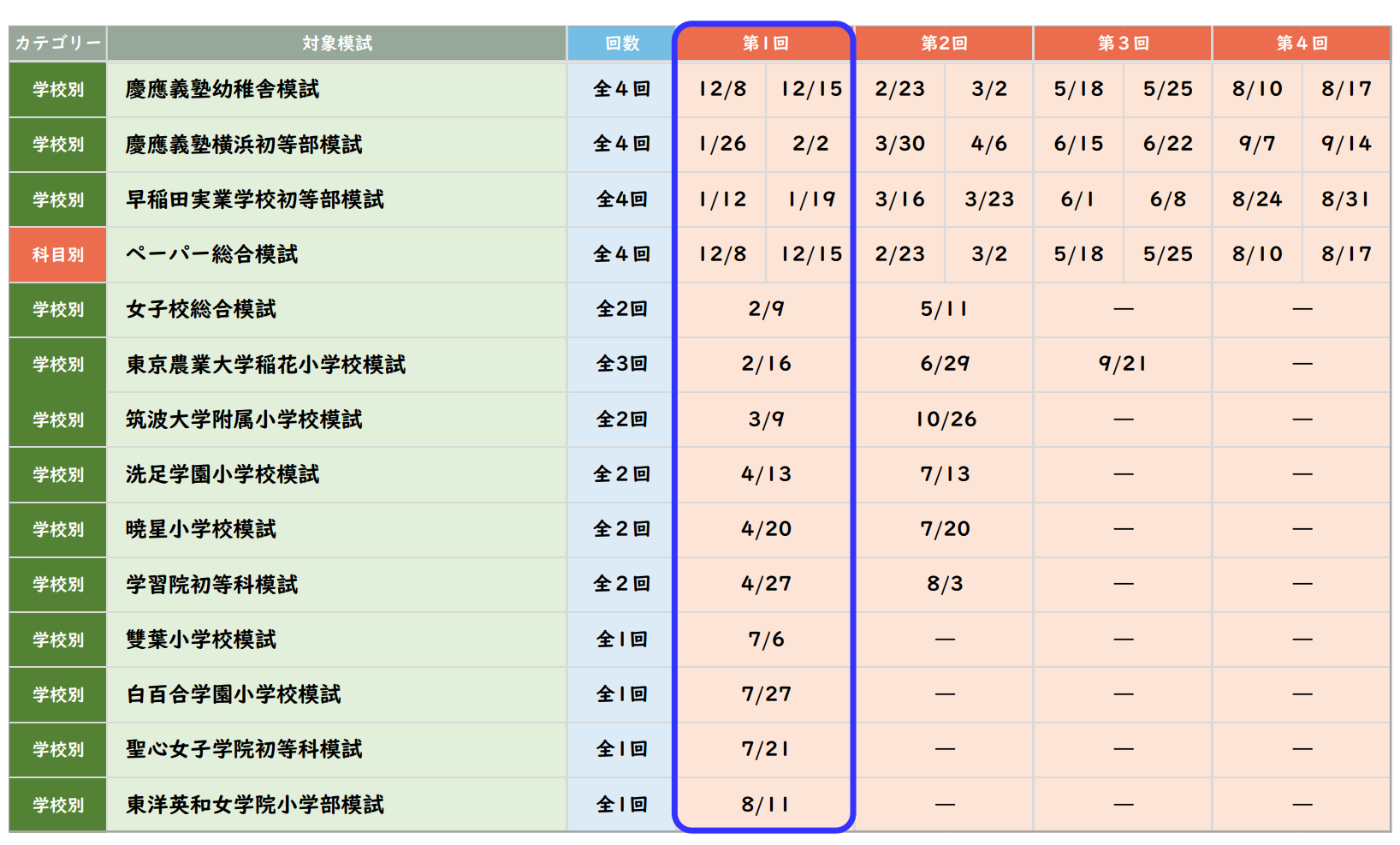The image size is (1400, 845).
Task: Click the 3/9 date cell
Action: [766, 420]
